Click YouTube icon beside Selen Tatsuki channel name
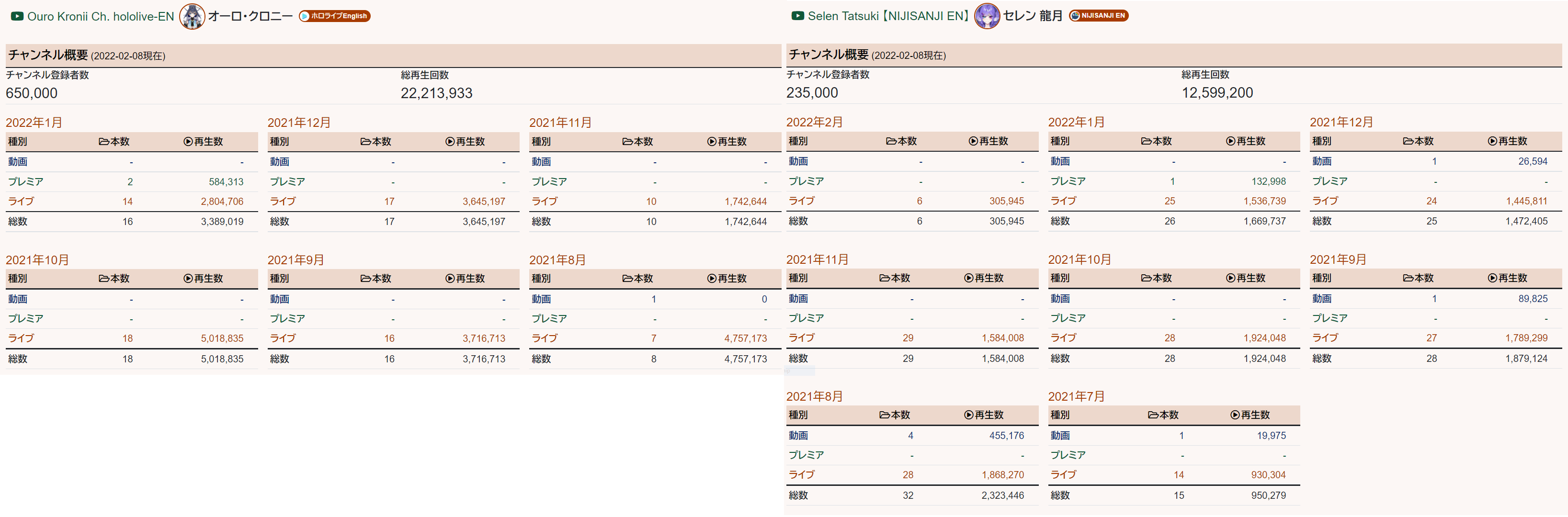Image resolution: width=1568 pixels, height=517 pixels. pos(797,16)
